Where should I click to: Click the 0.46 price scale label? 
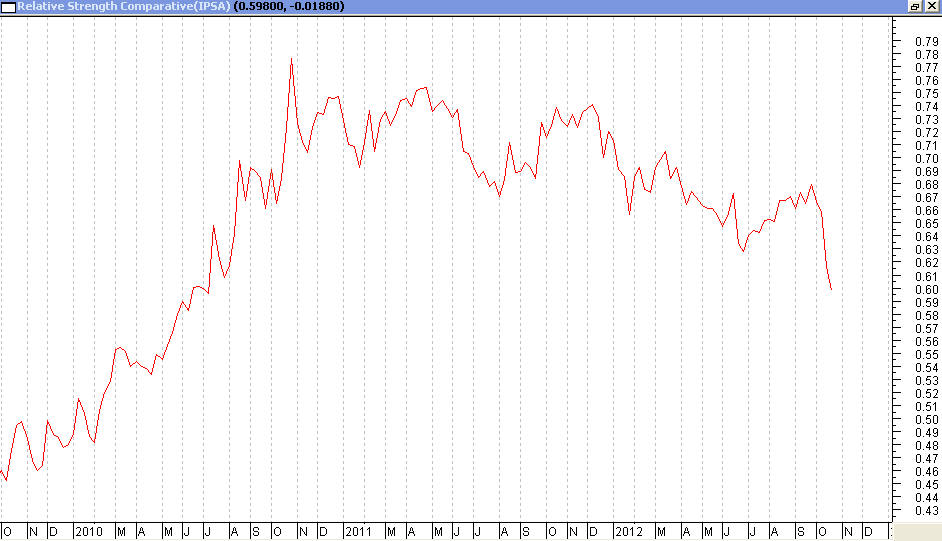[x=926, y=472]
